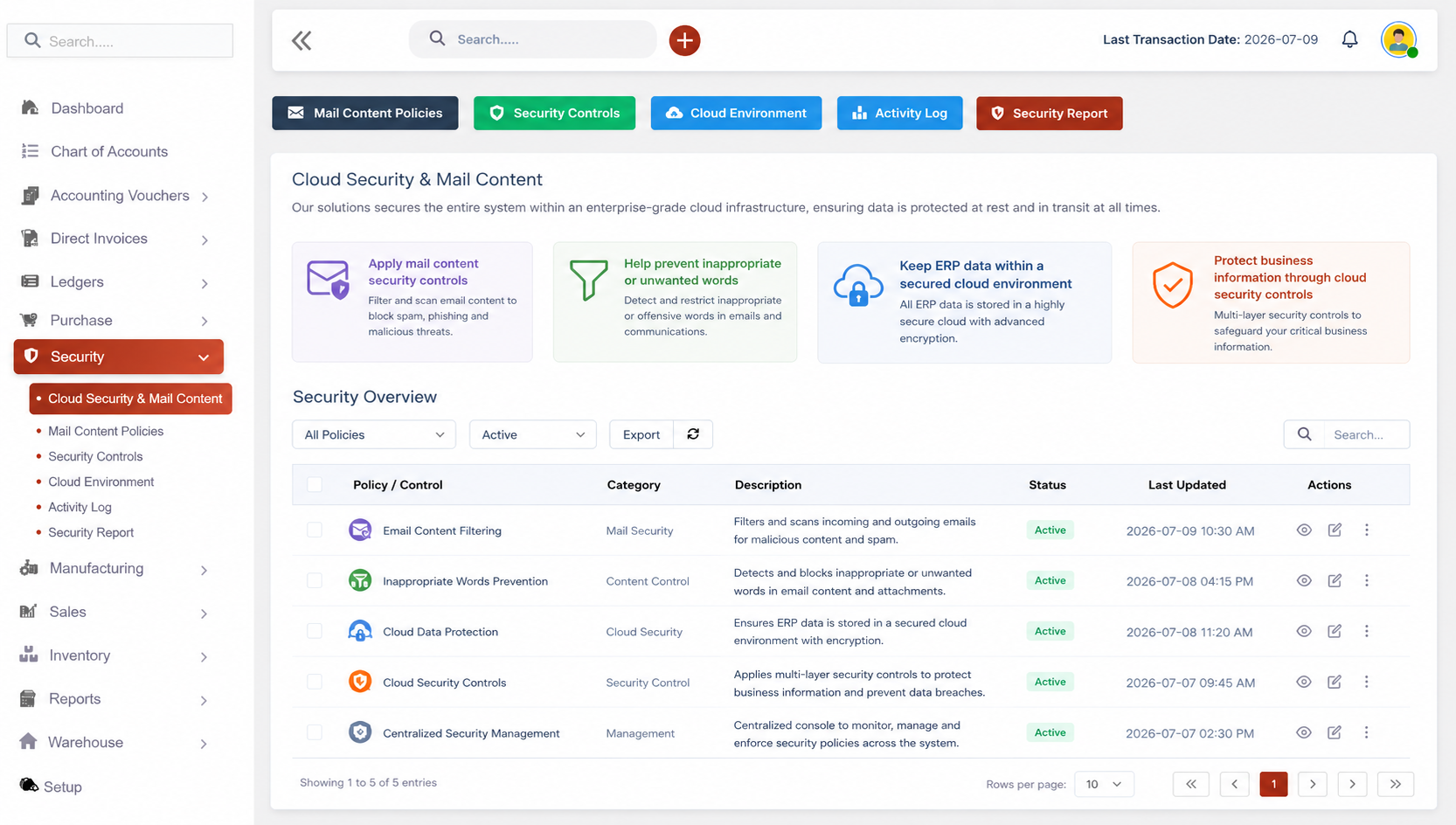This screenshot has width=1456, height=825.
Task: Click blue Activity Log button
Action: tap(899, 113)
